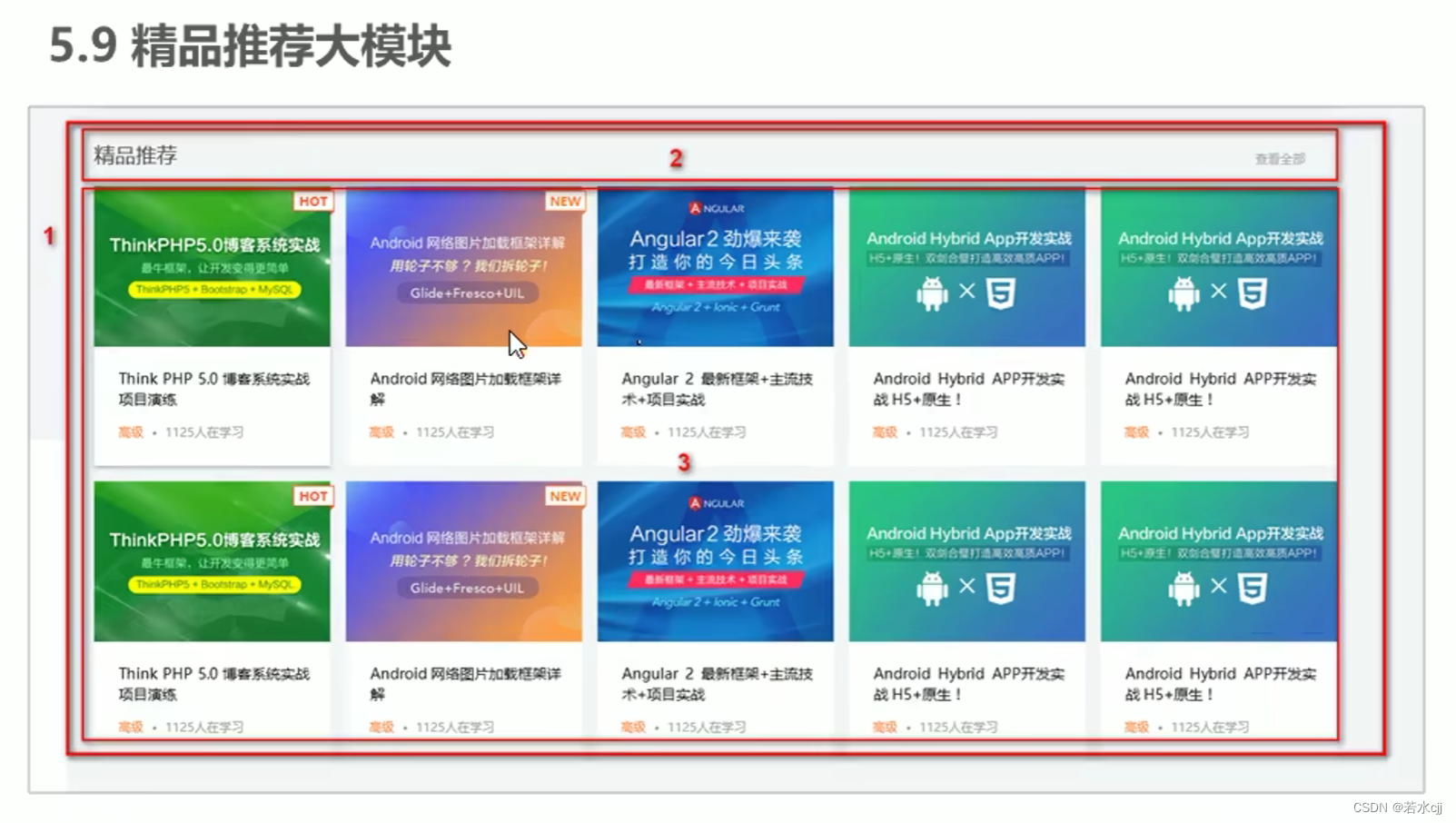
Task: Click the ThinkPHP5.0 course cover image
Action: click(x=213, y=268)
